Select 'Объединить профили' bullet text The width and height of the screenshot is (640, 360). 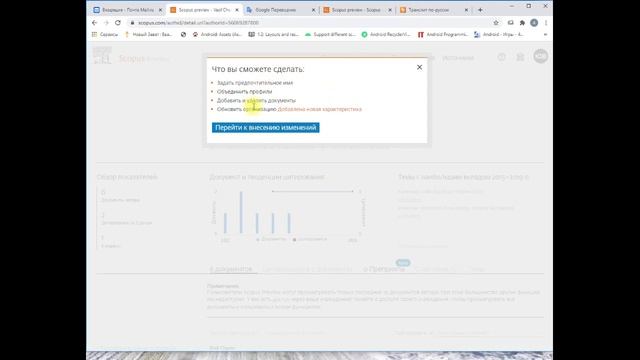click(244, 92)
